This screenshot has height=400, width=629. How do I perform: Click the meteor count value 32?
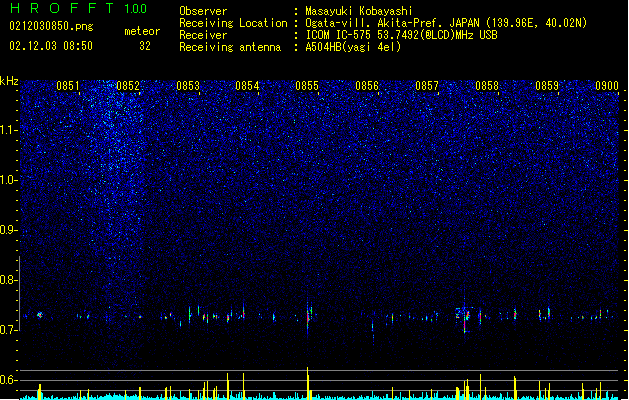145,46
